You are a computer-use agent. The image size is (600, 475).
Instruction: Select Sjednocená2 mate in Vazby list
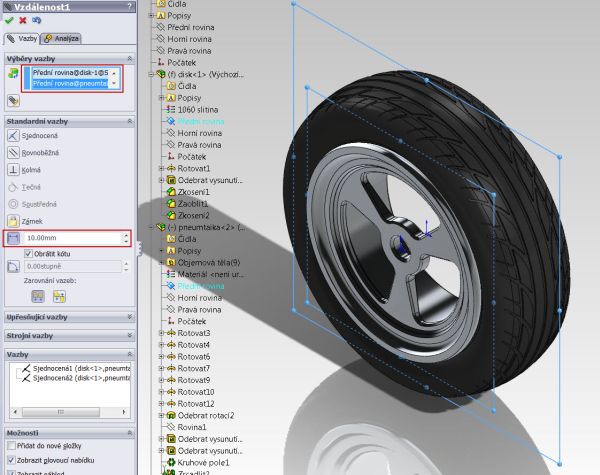[x=74, y=380]
